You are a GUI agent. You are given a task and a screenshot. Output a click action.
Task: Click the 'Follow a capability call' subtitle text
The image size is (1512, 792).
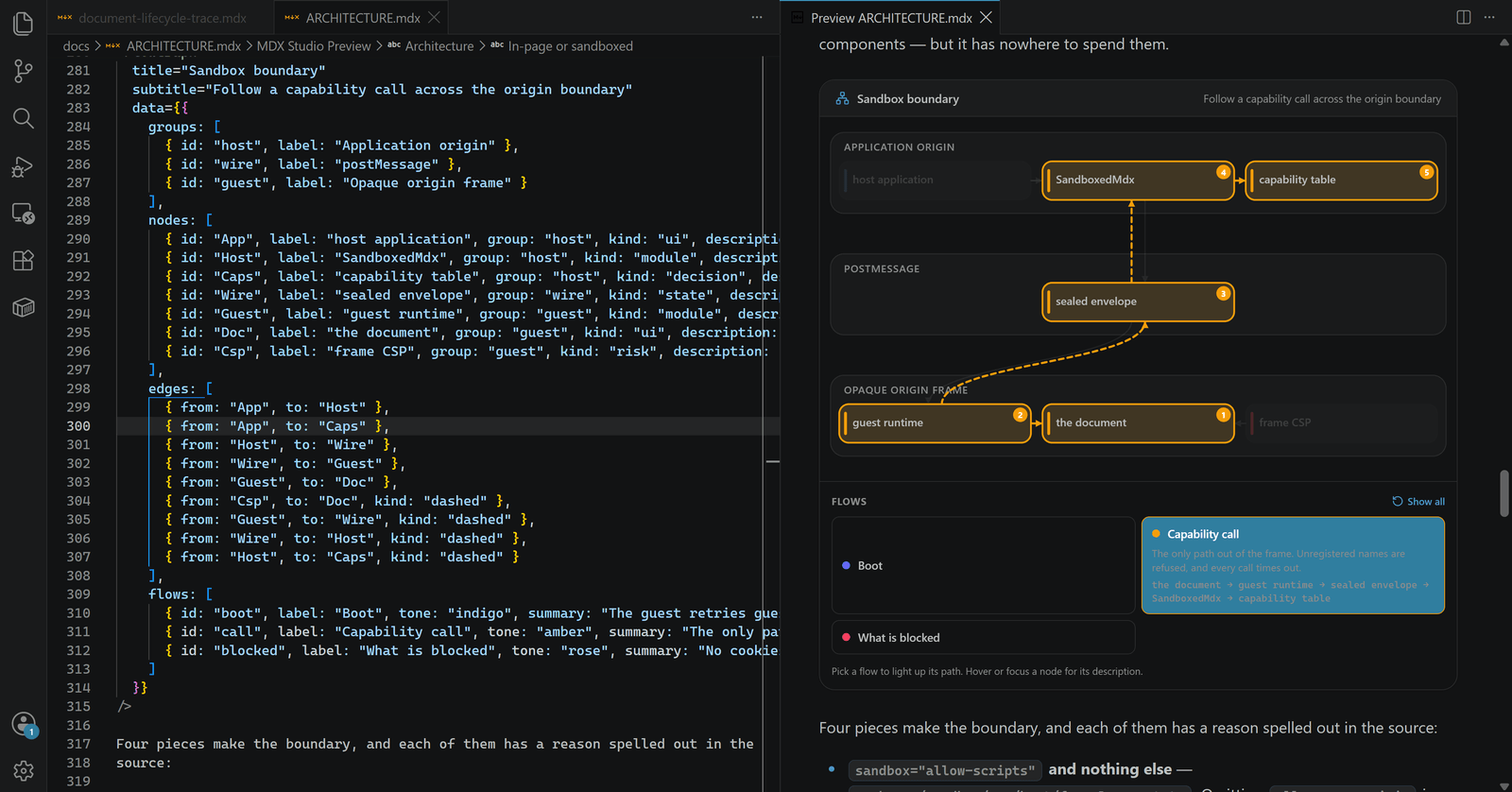[x=1322, y=98]
